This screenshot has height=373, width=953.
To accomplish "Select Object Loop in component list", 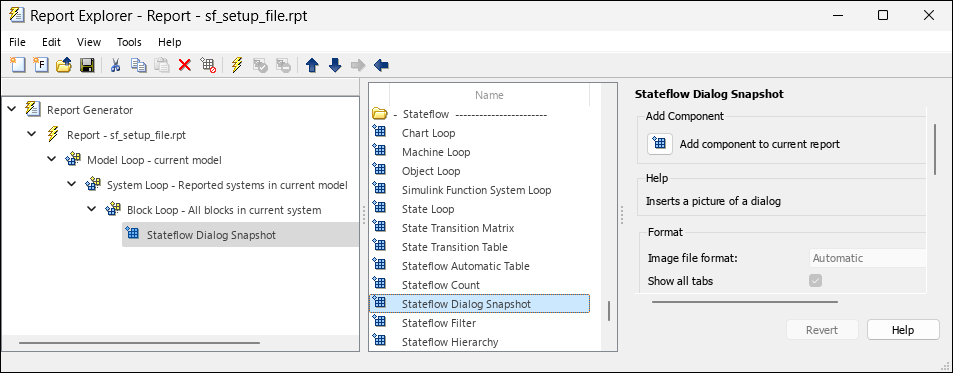I will point(431,171).
